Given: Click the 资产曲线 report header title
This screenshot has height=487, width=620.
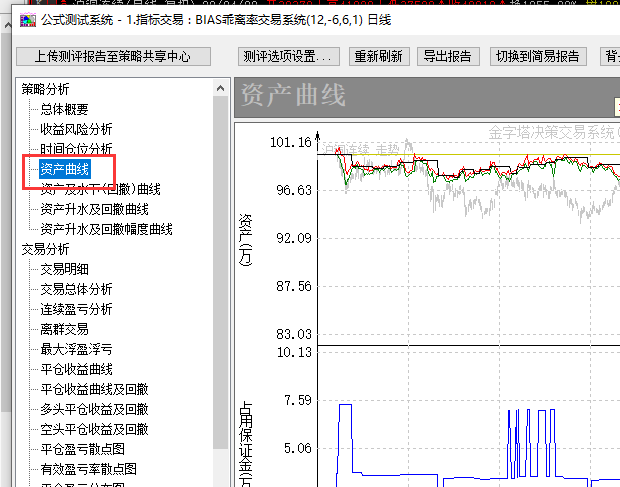Looking at the screenshot, I should click(x=293, y=95).
